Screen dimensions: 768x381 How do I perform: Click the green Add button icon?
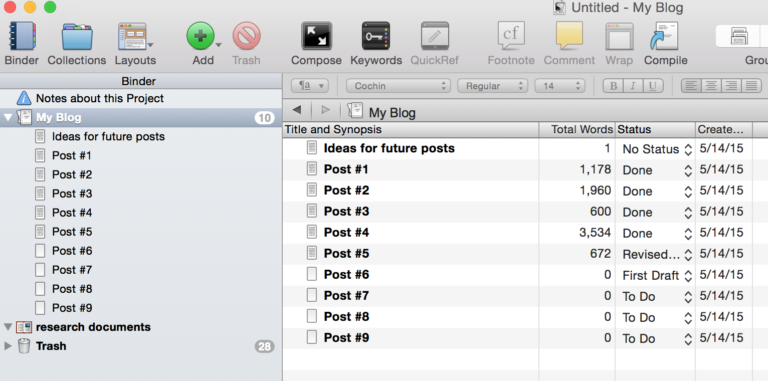(x=200, y=36)
